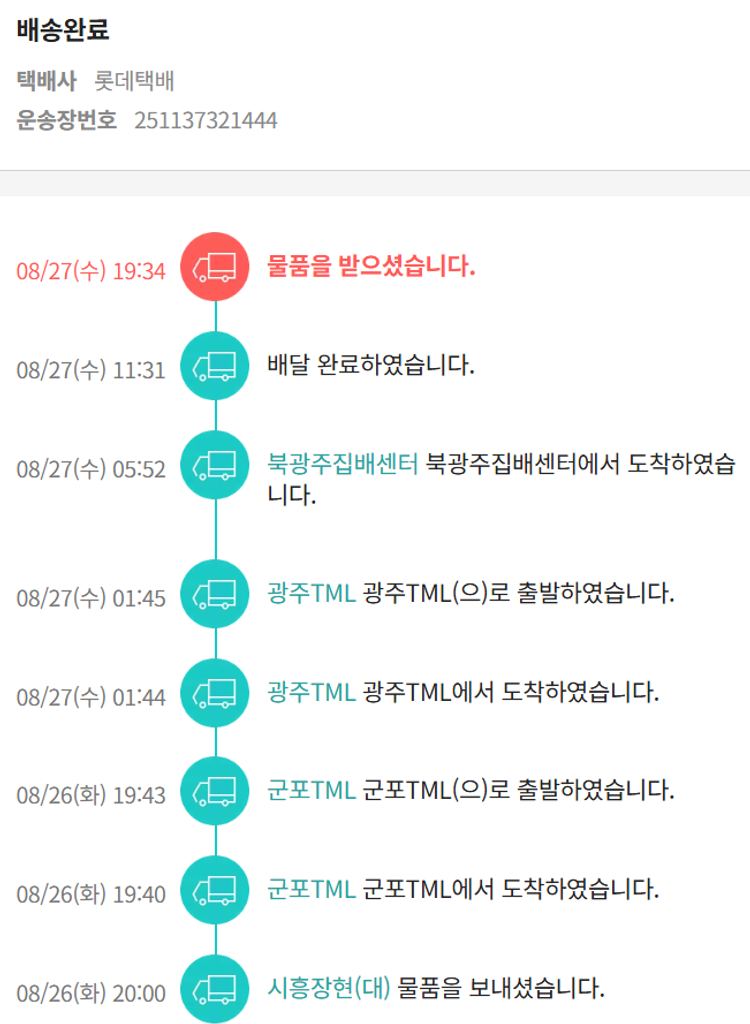Screen dimensions: 750x1024
Task: Click the red truck icon at 19:34
Action: (214, 267)
